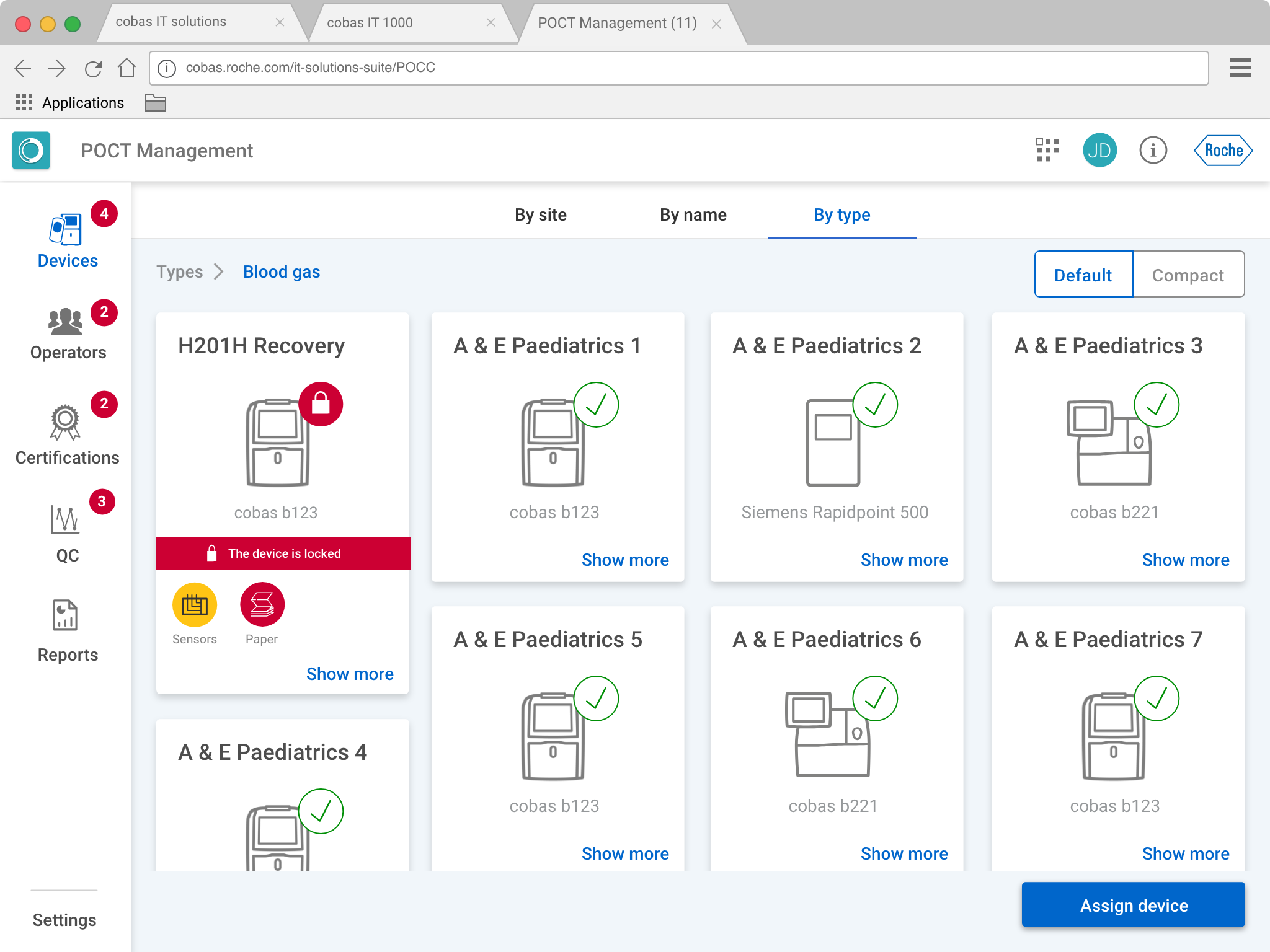This screenshot has width=1270, height=952.
Task: Open the Reports sidebar icon
Action: pos(65,615)
